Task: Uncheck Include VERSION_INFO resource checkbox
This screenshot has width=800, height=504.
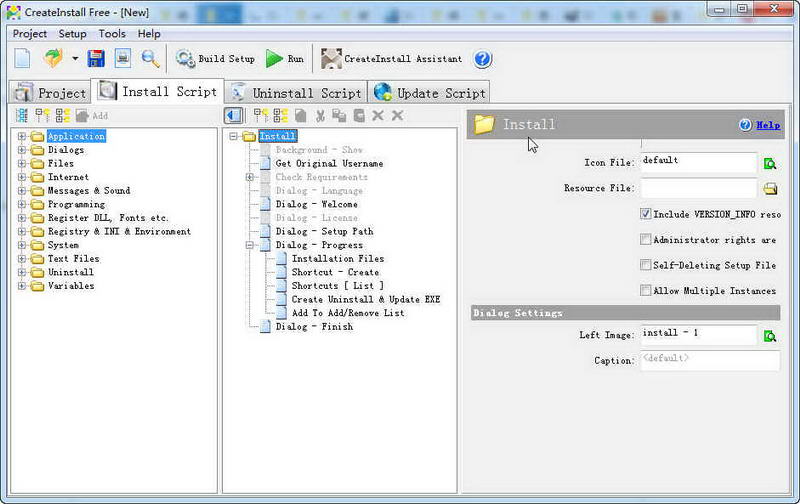Action: (645, 214)
